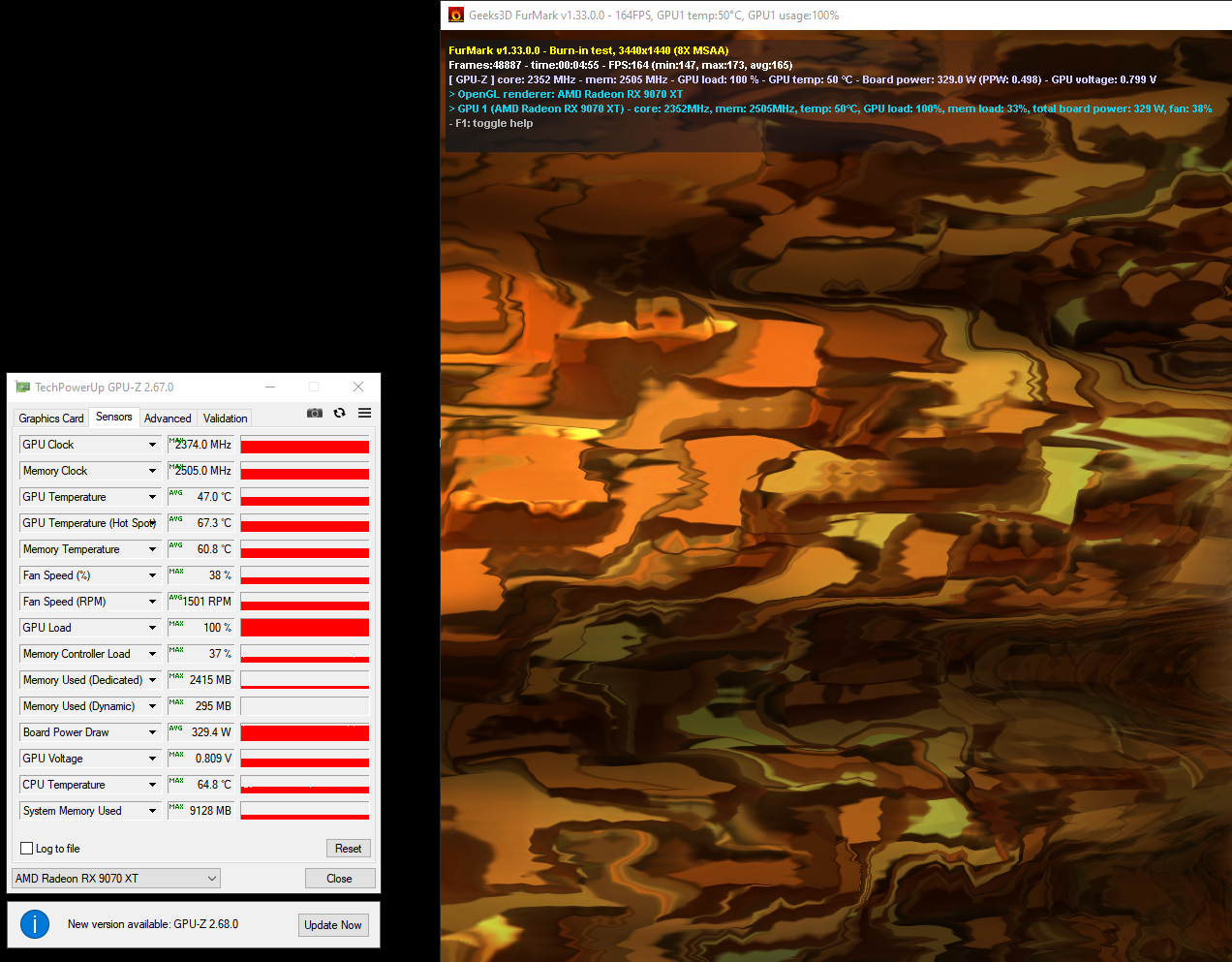Click the refresh sensors icon in GPU-Z
Image resolution: width=1232 pixels, height=962 pixels.
pyautogui.click(x=339, y=413)
